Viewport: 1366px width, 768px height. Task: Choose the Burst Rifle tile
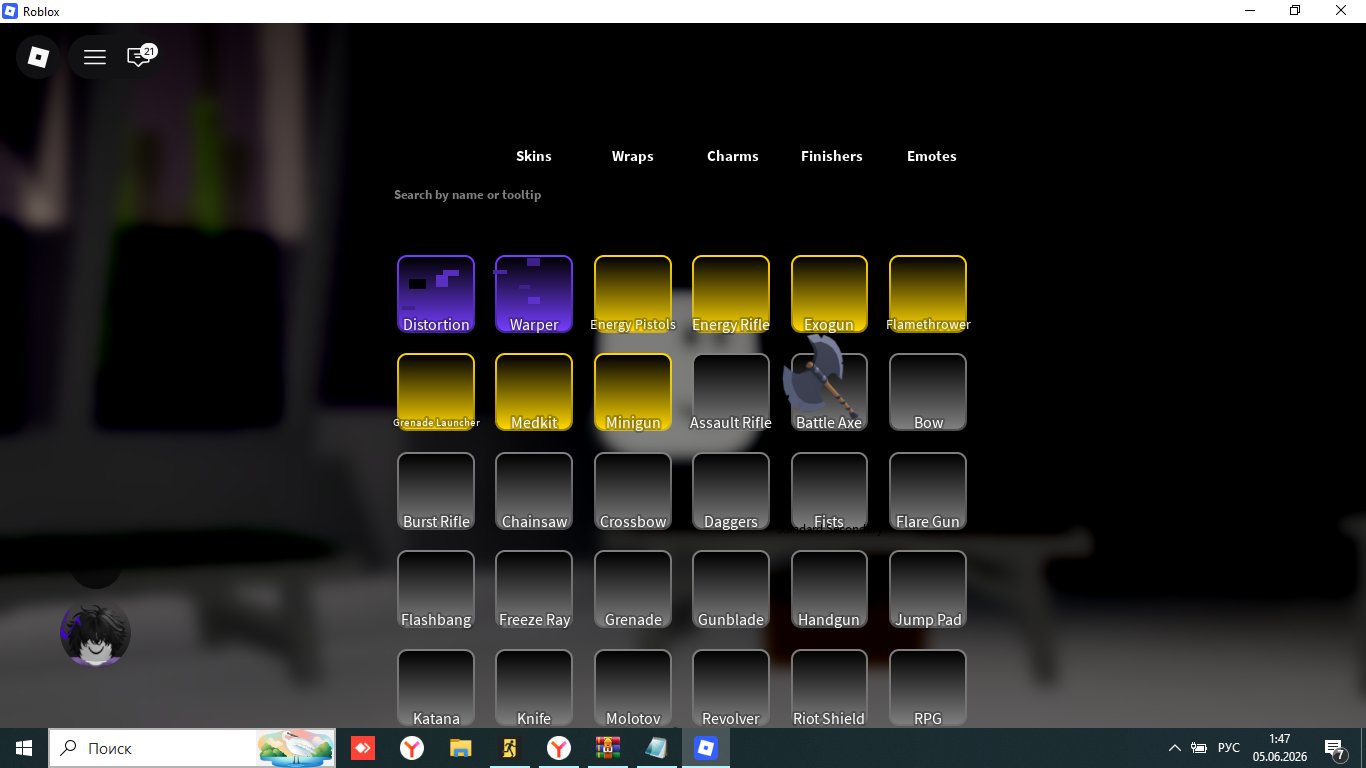(x=436, y=491)
